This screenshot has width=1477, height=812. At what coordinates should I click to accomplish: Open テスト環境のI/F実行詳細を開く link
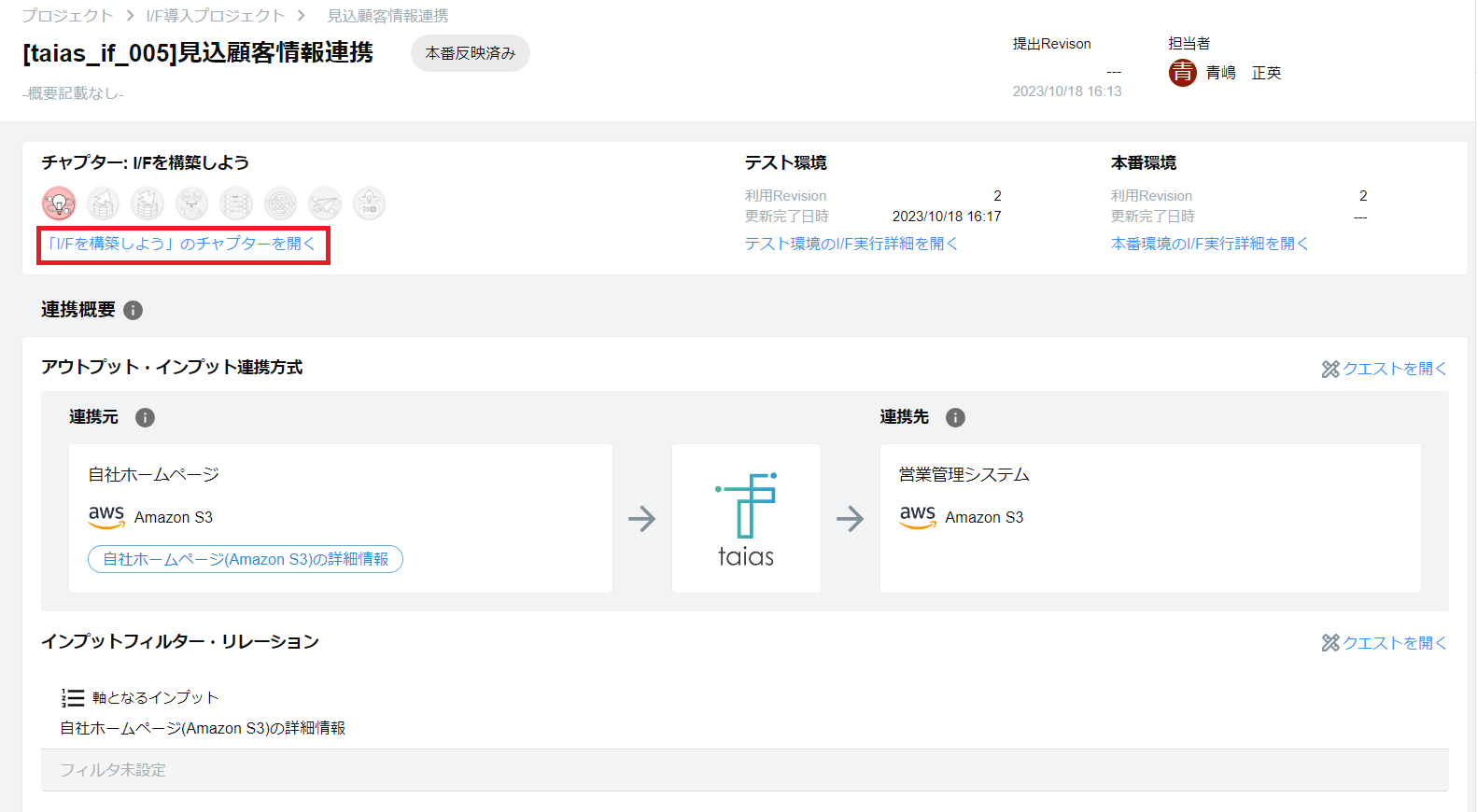click(851, 244)
